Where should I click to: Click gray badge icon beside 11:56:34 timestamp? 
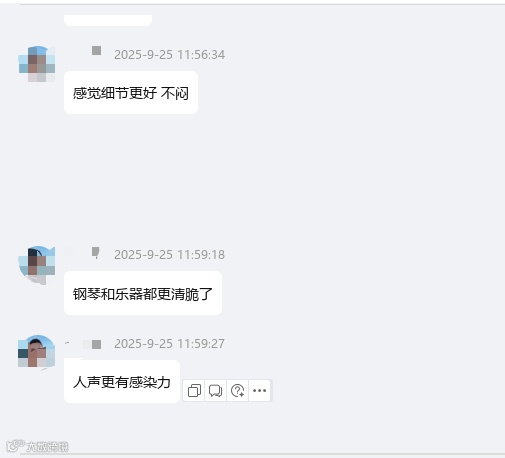(96, 51)
